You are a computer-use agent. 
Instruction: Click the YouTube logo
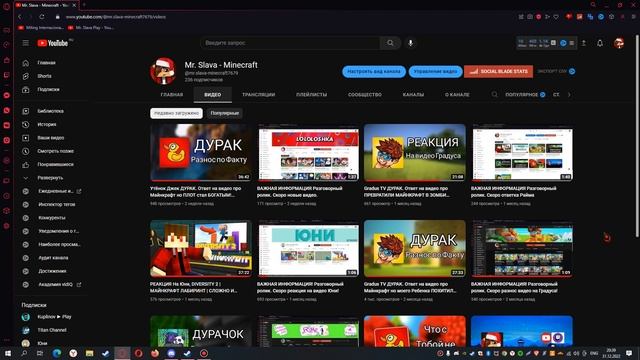[x=53, y=43]
